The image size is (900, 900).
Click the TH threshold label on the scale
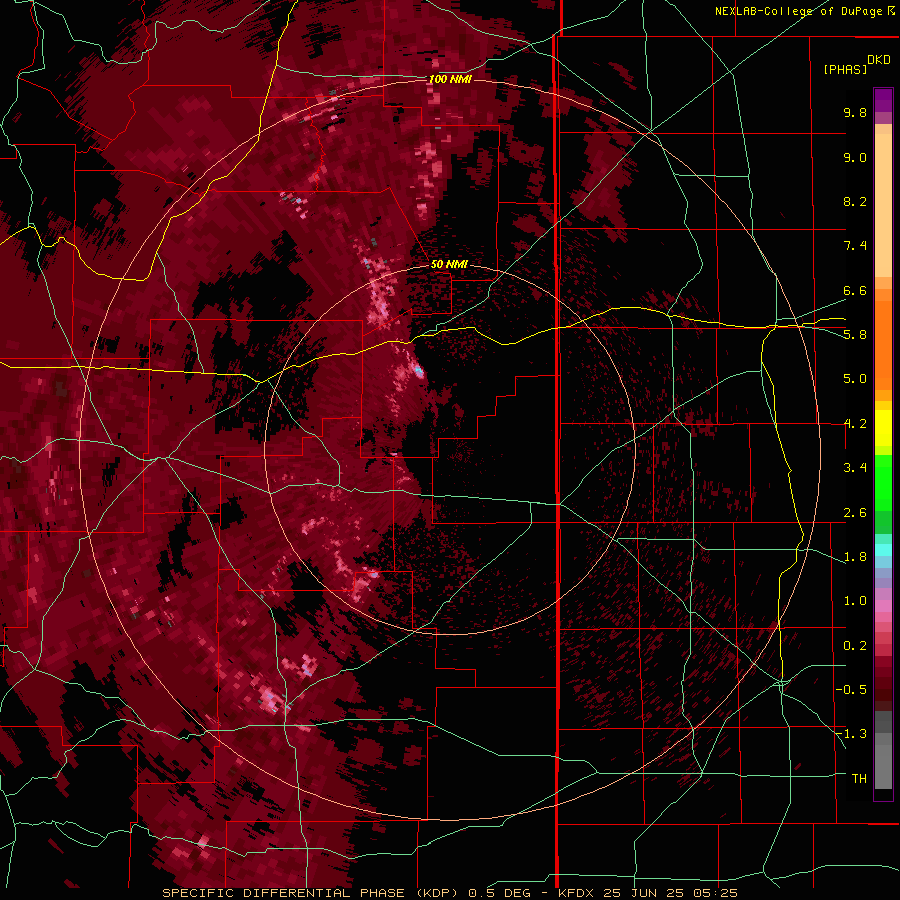point(859,779)
